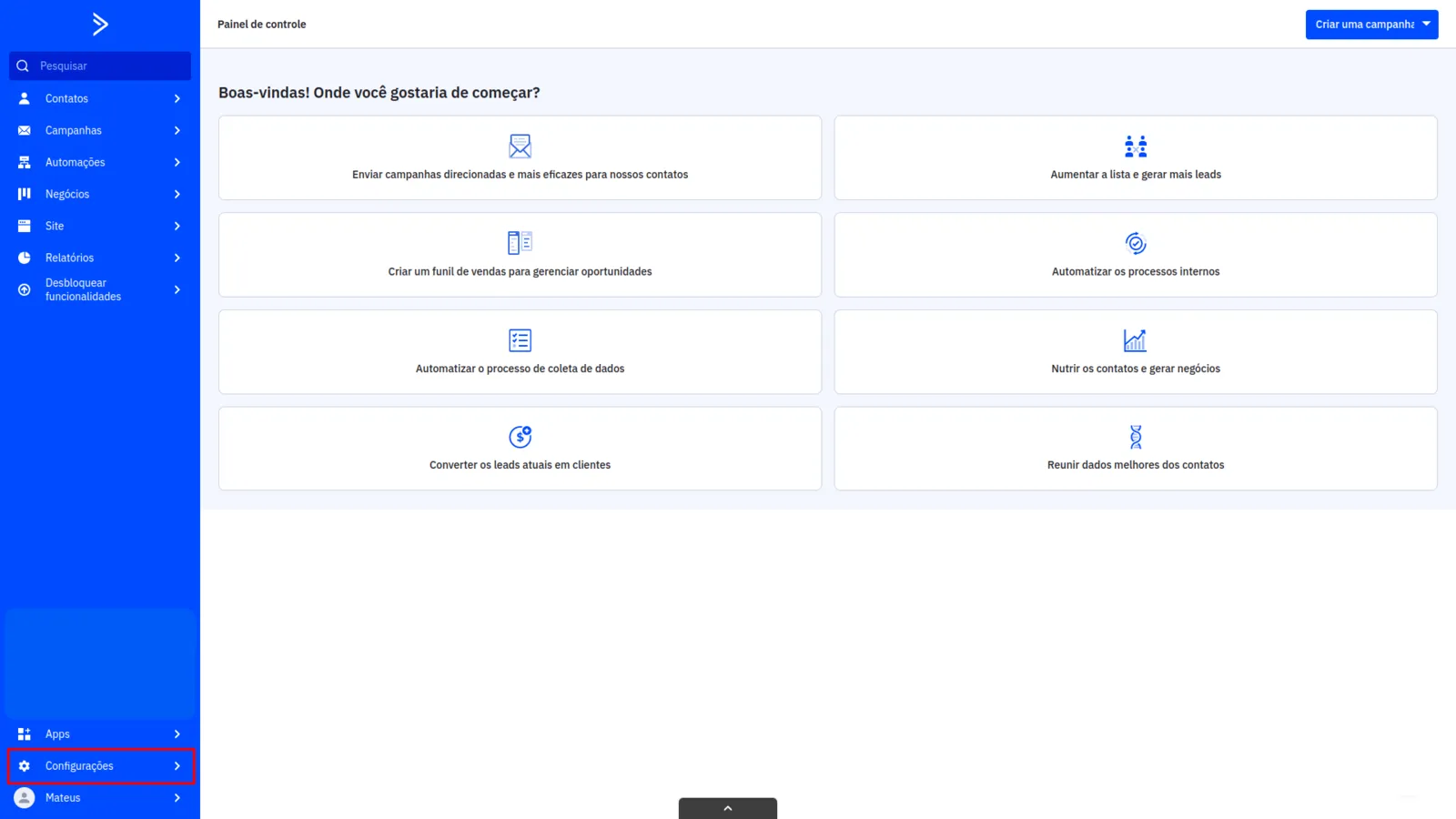Viewport: 1456px width, 819px height.
Task: Click the Automações sidebar icon
Action: 25,162
